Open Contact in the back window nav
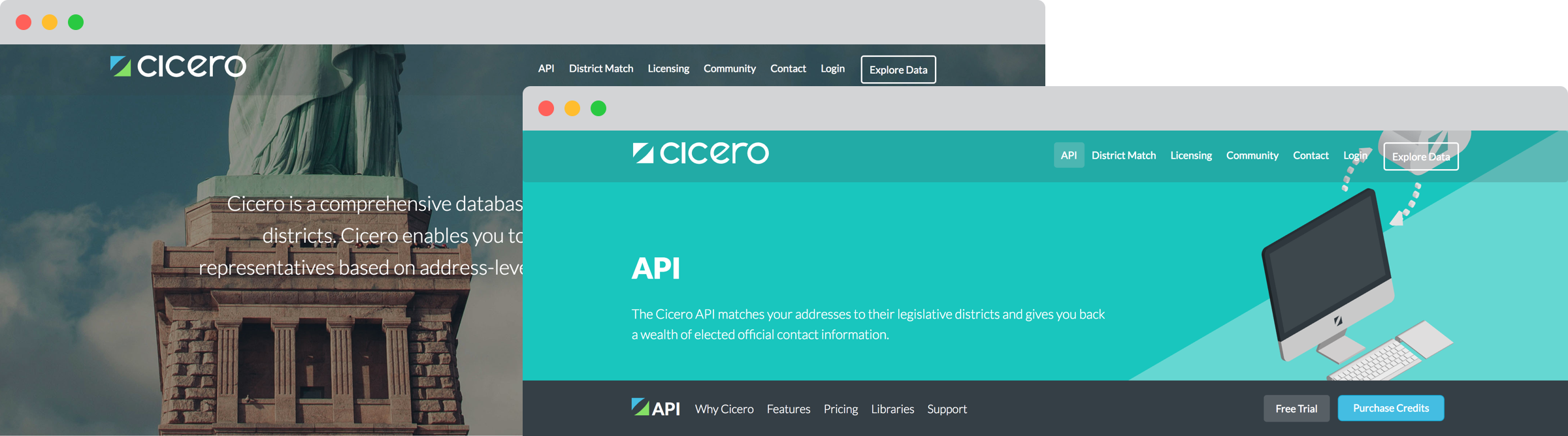The width and height of the screenshot is (1568, 436). pyautogui.click(x=788, y=69)
